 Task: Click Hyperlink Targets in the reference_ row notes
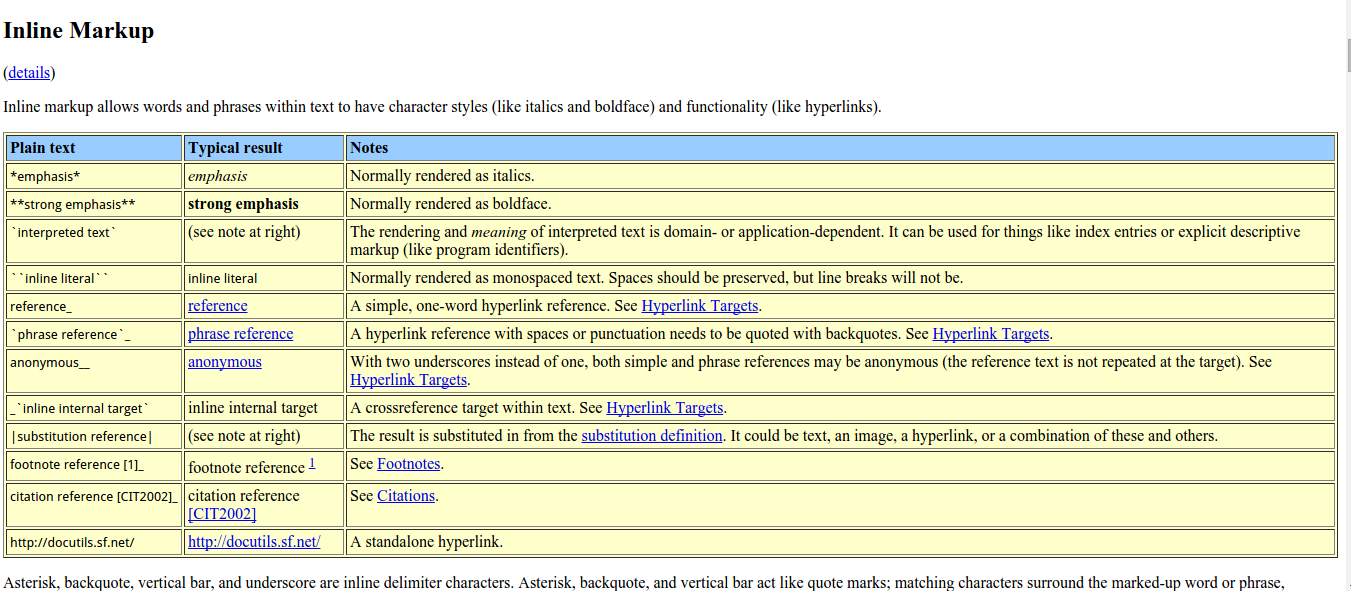pyautogui.click(x=699, y=306)
